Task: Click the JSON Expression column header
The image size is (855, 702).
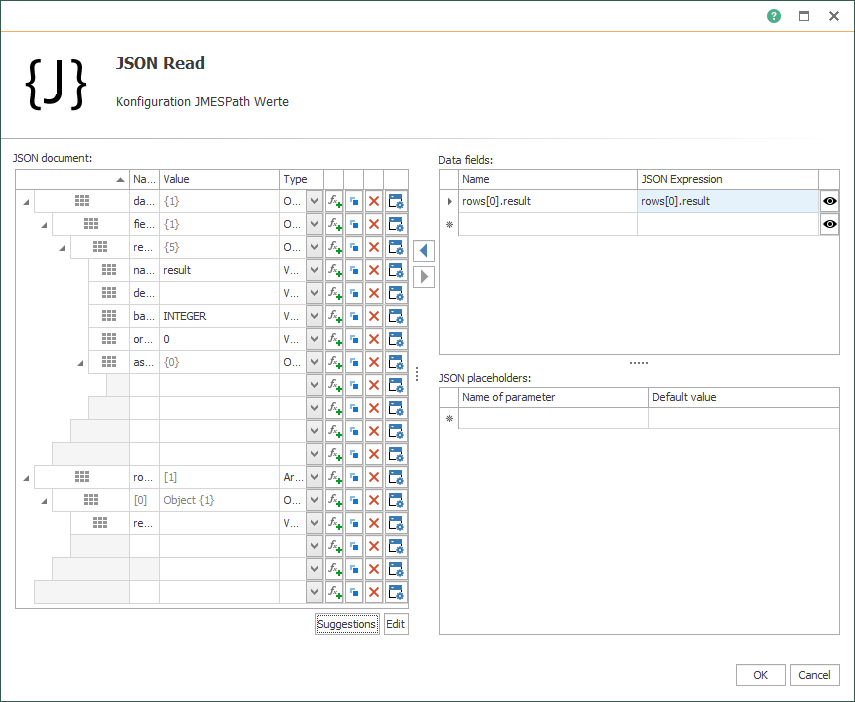Action: (727, 180)
